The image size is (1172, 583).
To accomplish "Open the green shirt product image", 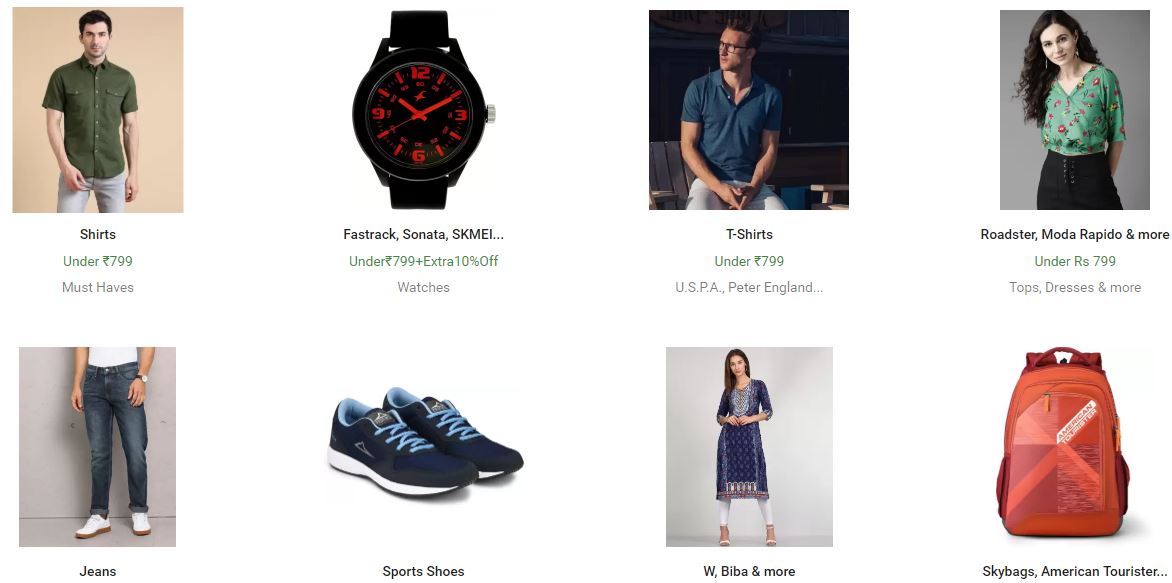I will (98, 110).
